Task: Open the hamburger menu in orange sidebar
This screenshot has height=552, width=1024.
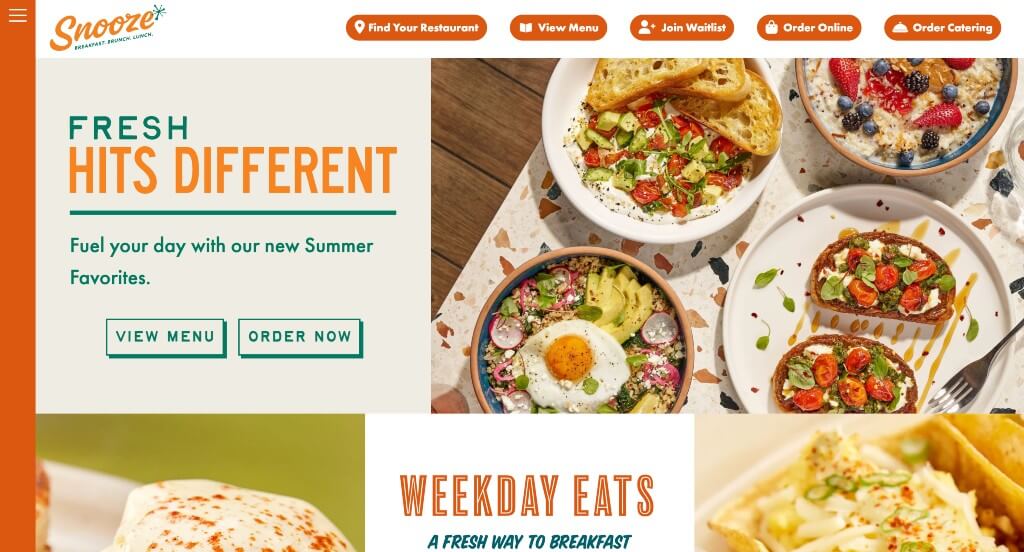Action: (18, 15)
